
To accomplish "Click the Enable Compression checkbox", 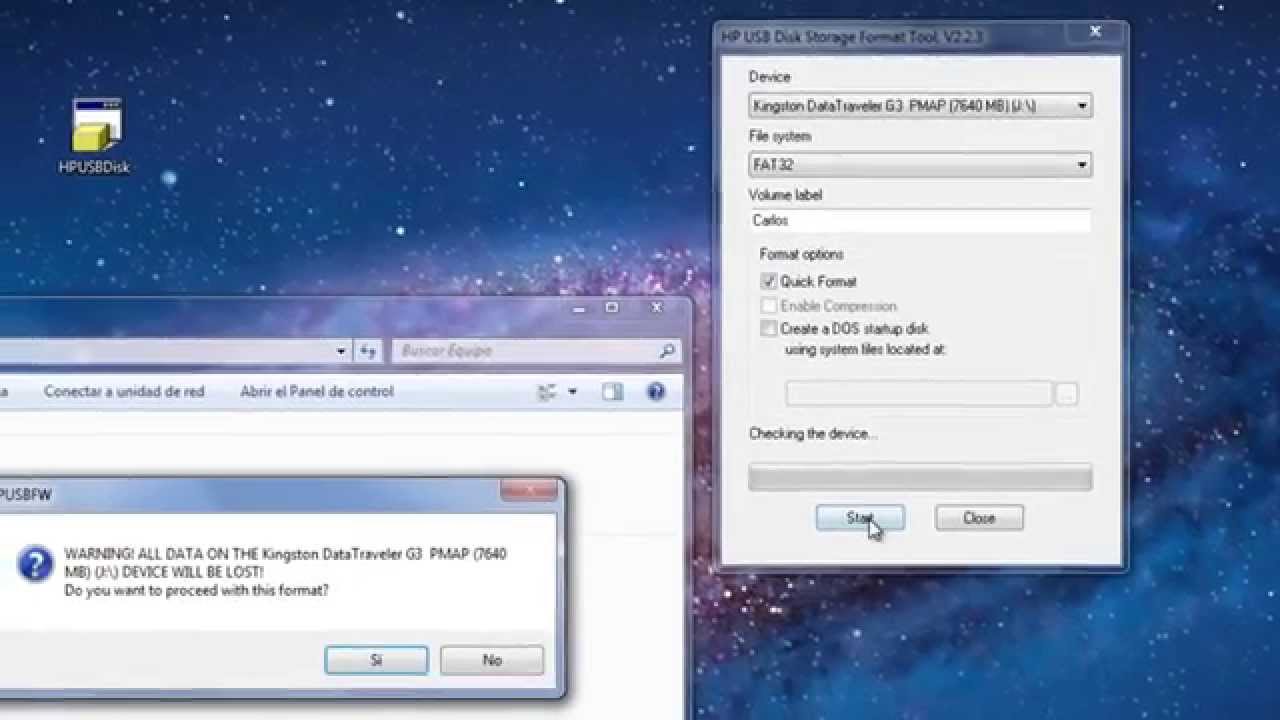I will 768,306.
